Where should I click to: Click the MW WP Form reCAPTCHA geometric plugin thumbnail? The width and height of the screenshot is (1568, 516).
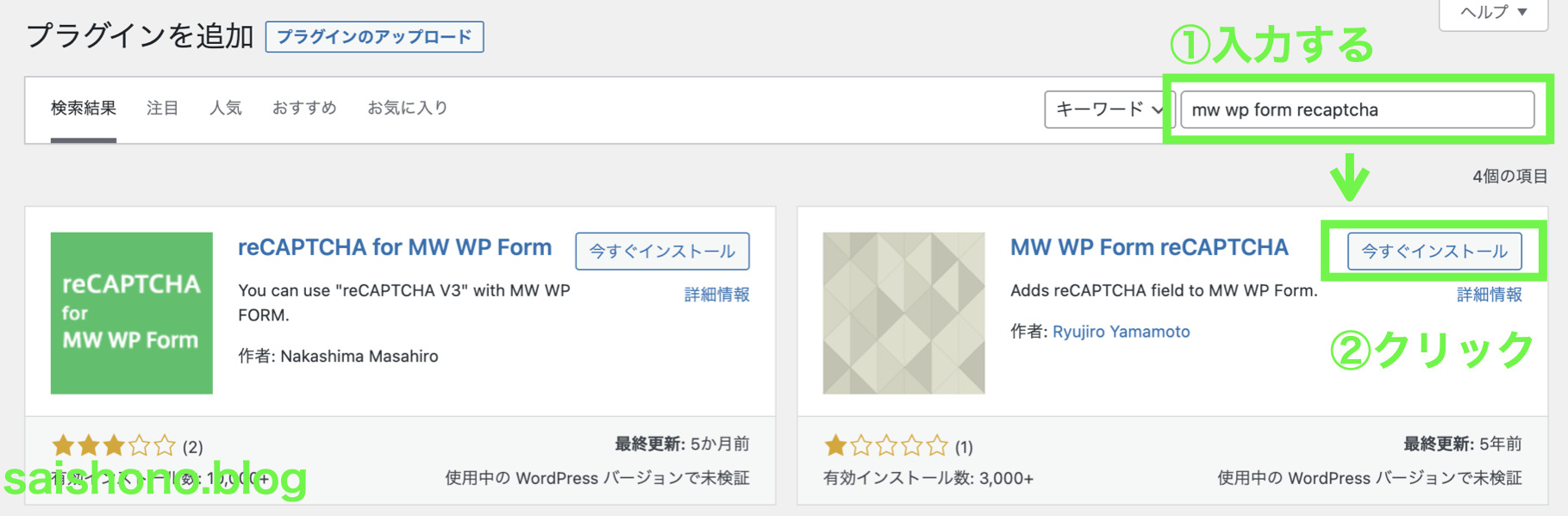pos(903,314)
